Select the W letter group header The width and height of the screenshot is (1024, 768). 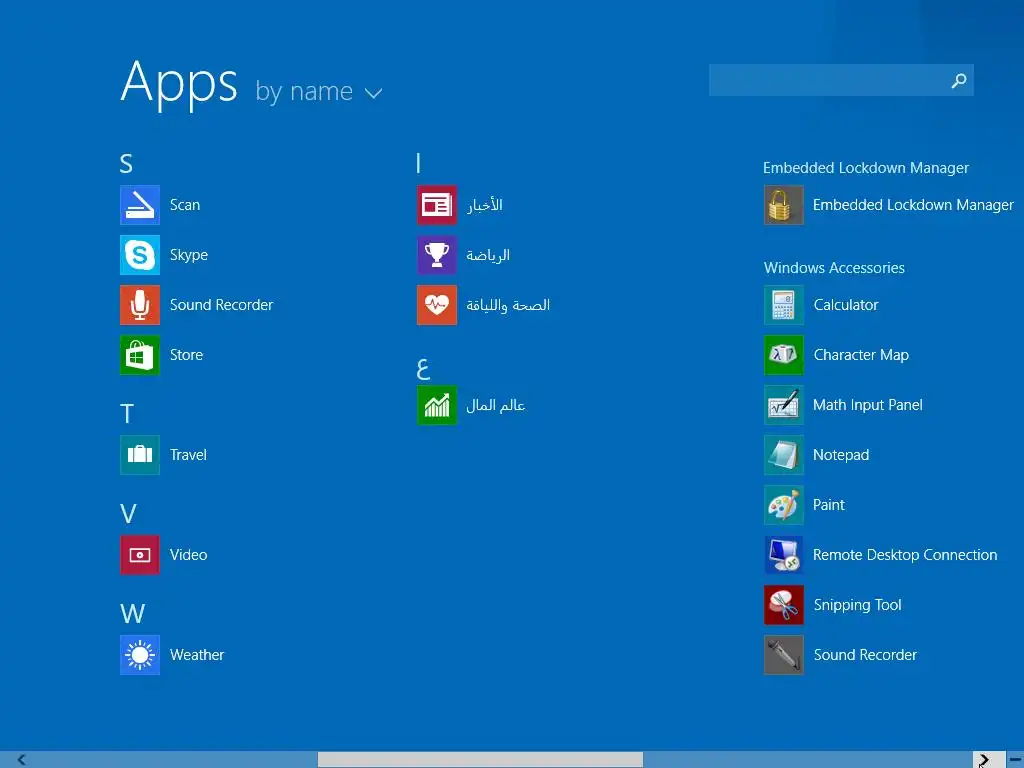pos(133,614)
